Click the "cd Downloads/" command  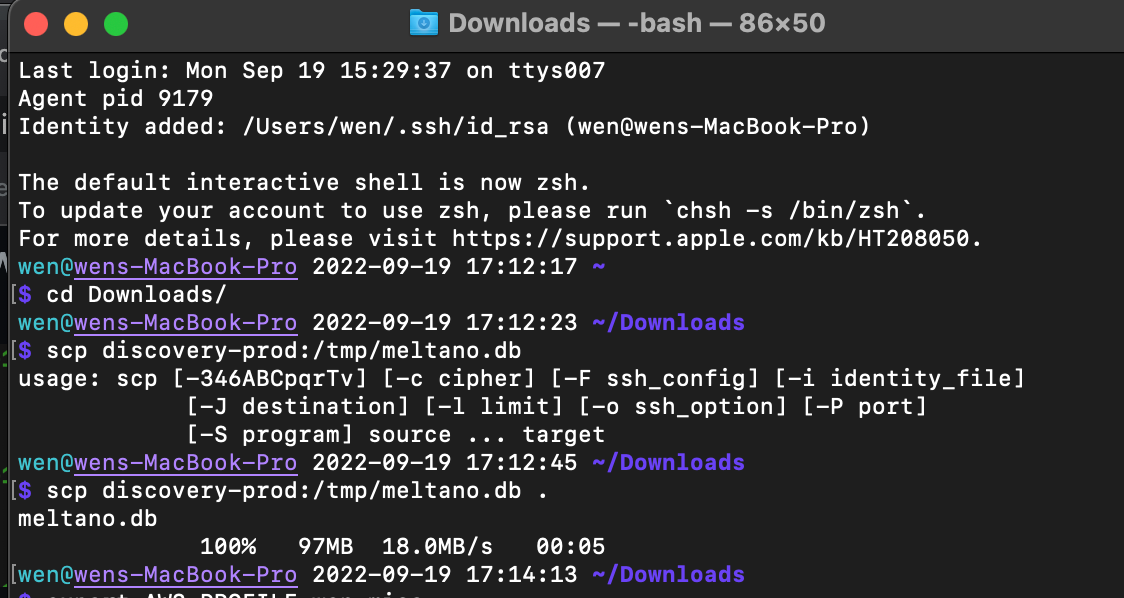point(137,295)
